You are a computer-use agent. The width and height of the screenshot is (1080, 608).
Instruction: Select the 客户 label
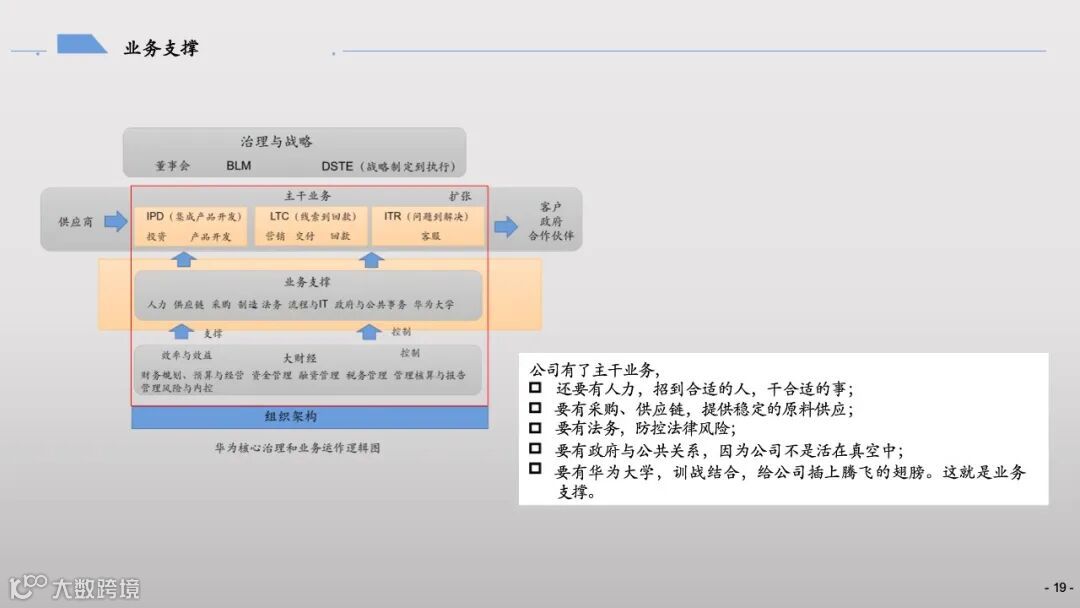(550, 207)
